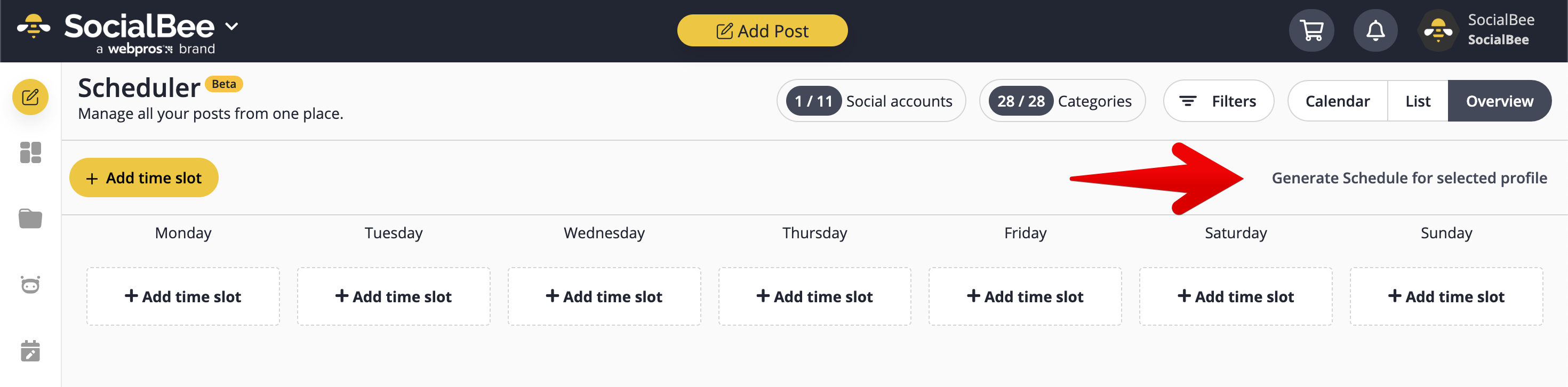Click the SocialBee profile avatar
The height and width of the screenshot is (387, 1568).
point(1438,30)
